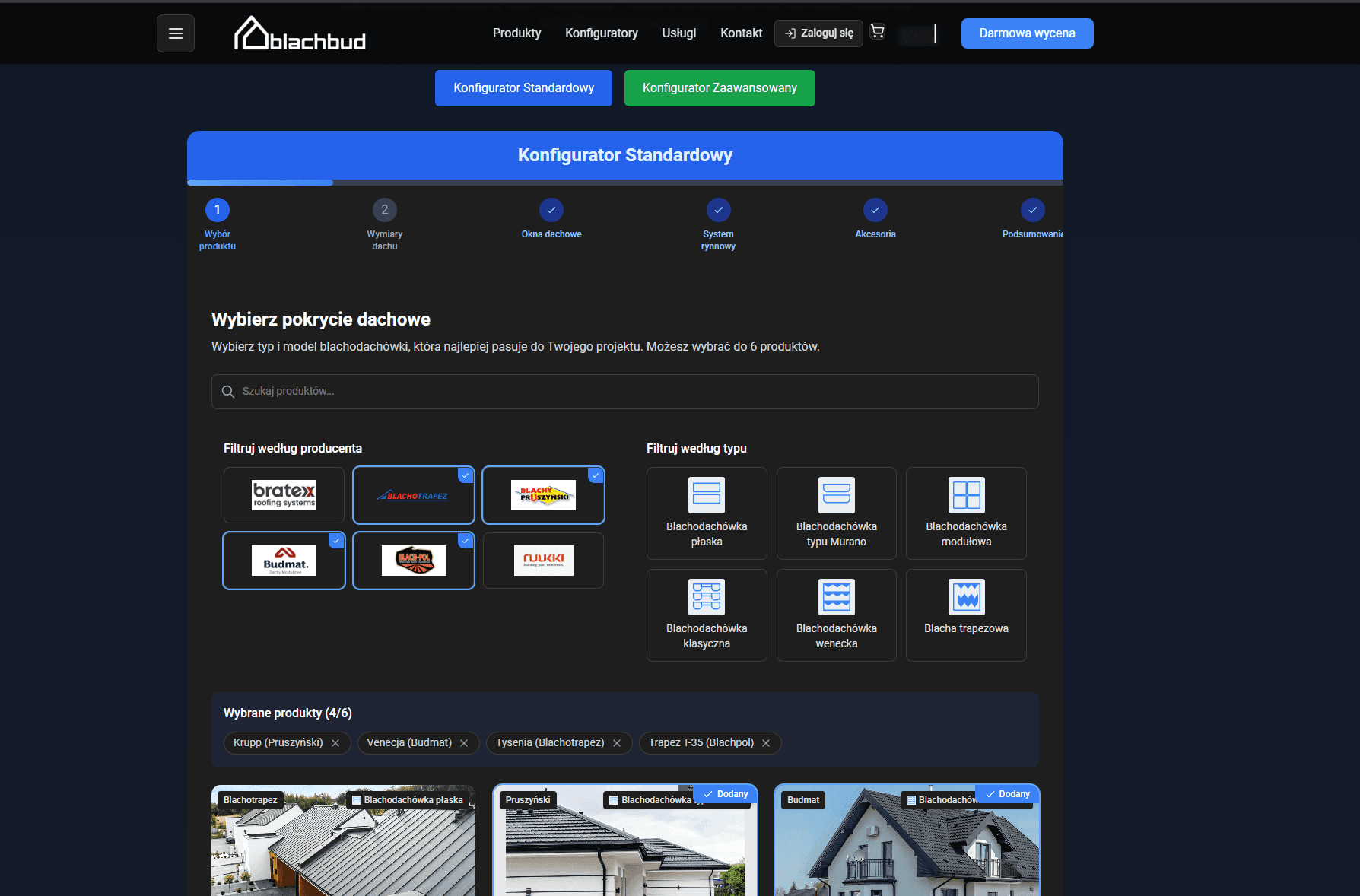
Task: Go to Akcesoria step
Action: click(875, 219)
